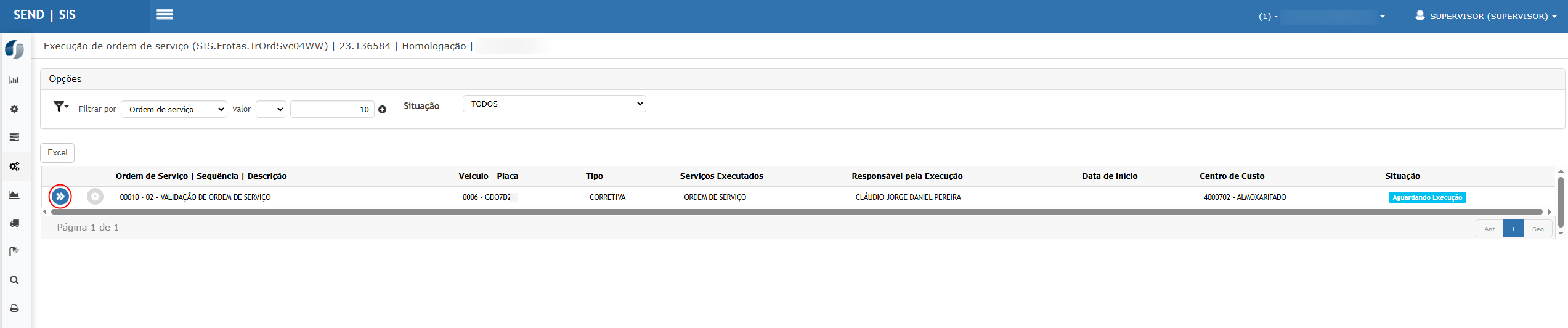This screenshot has height=328, width=1568.
Task: Click the 'Seg' next page button
Action: click(x=1538, y=229)
